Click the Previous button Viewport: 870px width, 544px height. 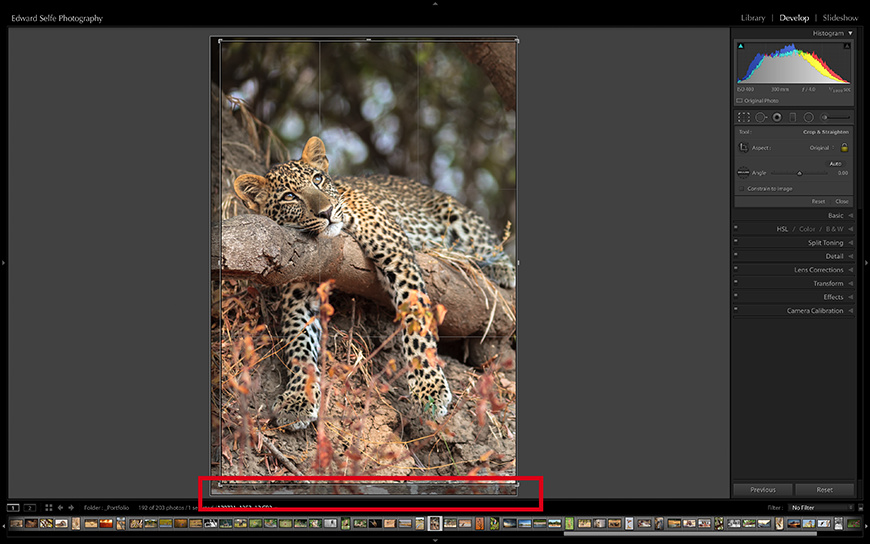763,490
